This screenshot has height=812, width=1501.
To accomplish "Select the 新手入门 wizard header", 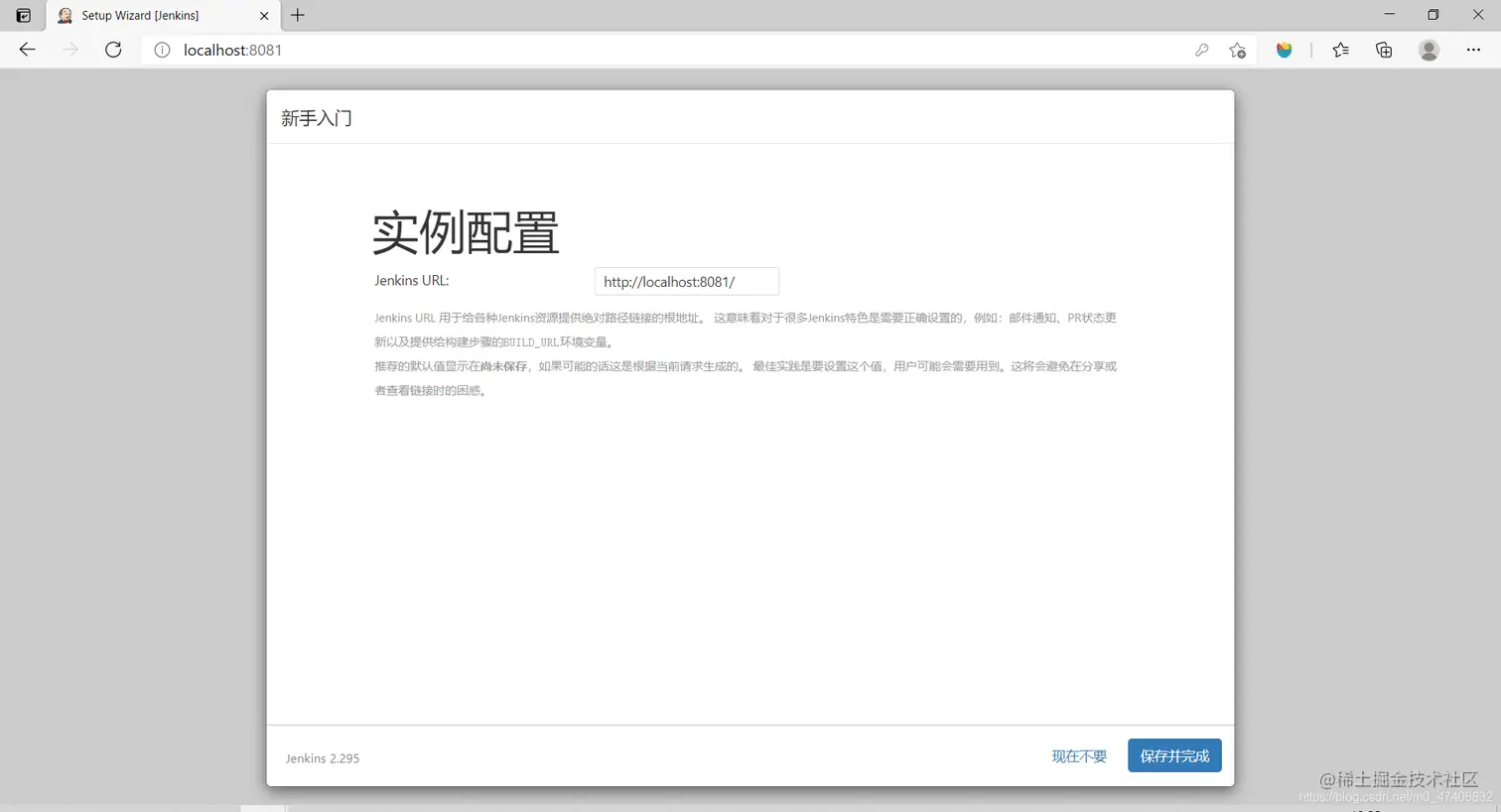I will coord(316,117).
